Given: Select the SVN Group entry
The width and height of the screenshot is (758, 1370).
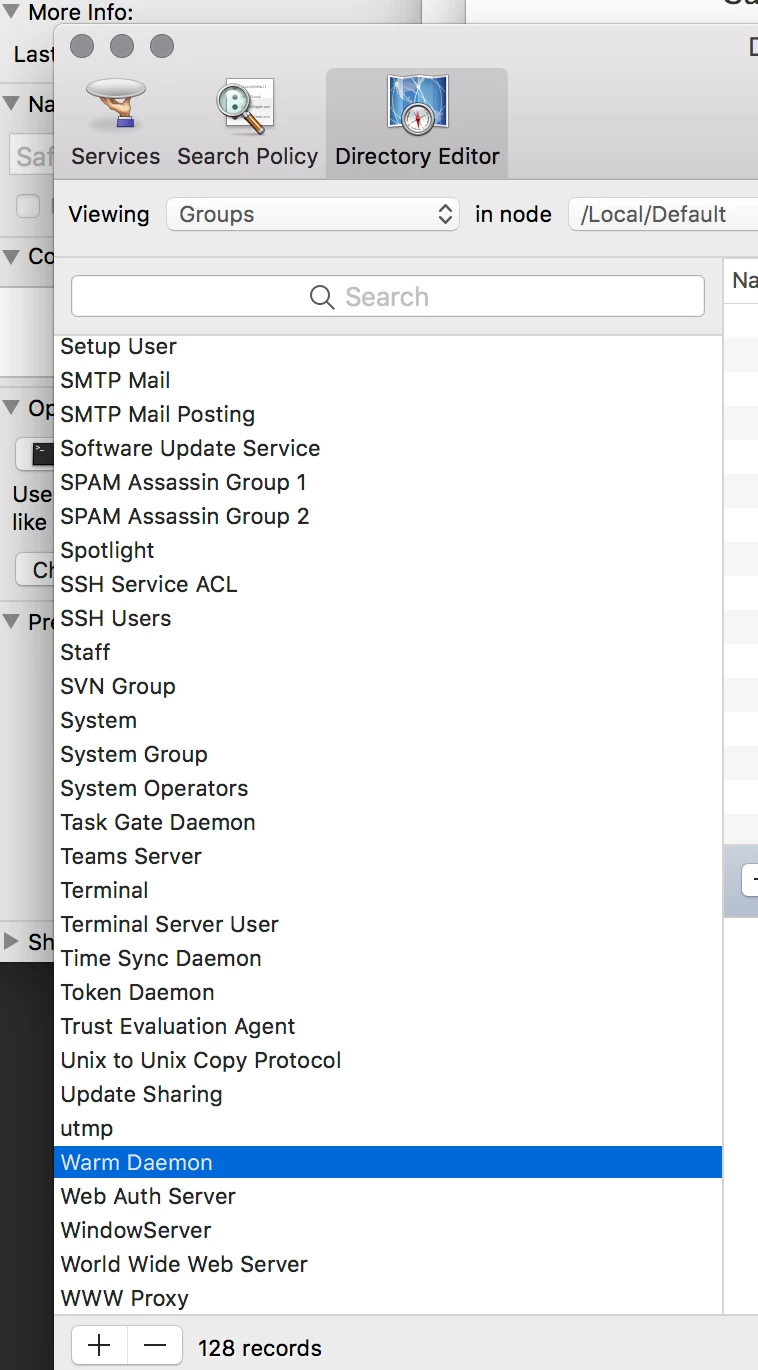Looking at the screenshot, I should 388,686.
